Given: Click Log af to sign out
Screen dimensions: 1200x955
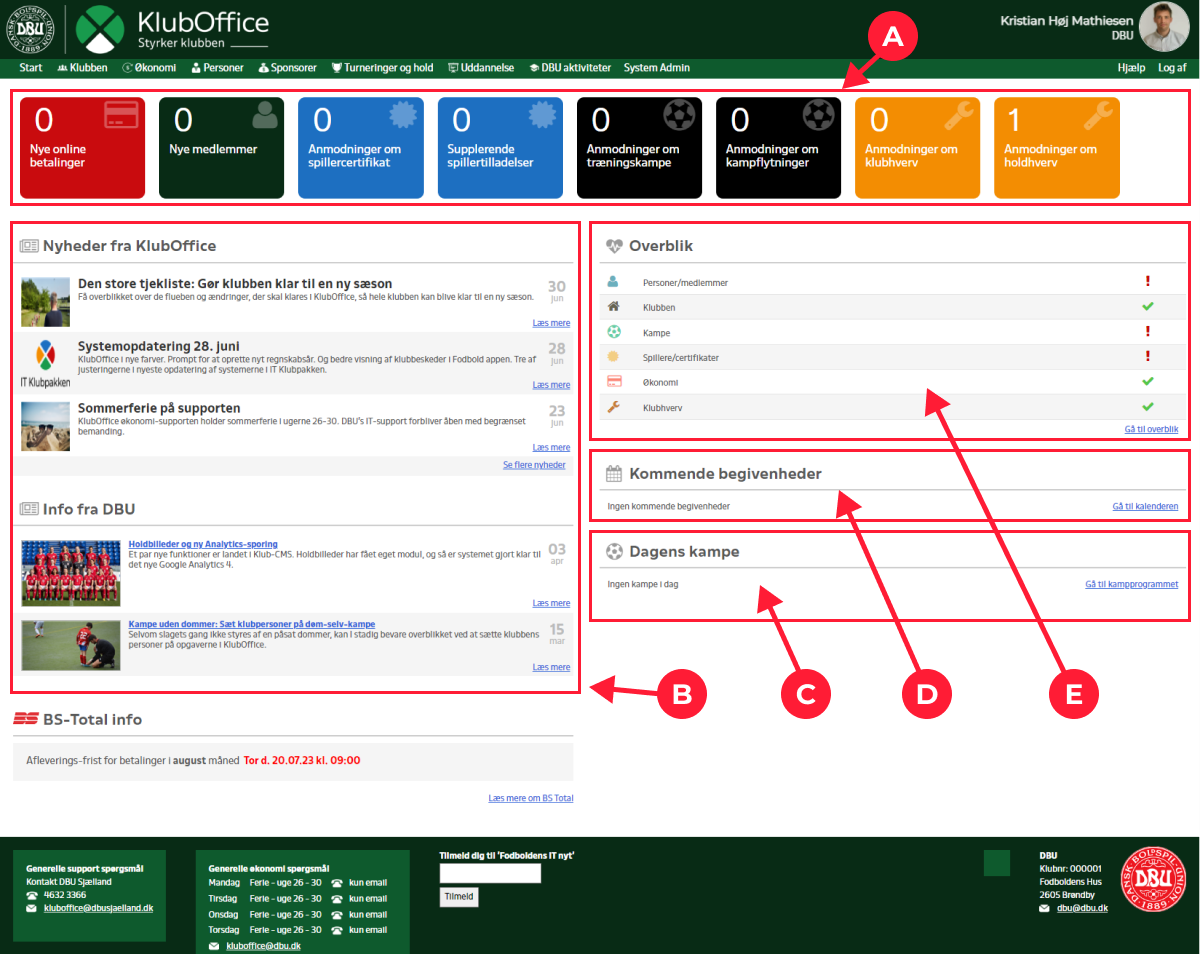Looking at the screenshot, I should pyautogui.click(x=1172, y=68).
